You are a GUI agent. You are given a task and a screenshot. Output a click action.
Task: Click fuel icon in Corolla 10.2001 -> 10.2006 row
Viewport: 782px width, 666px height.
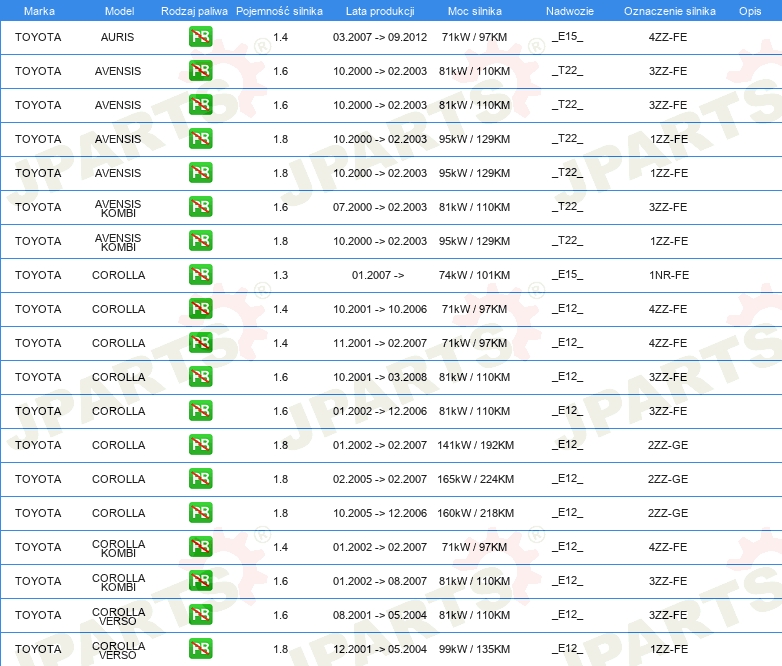coord(200,309)
